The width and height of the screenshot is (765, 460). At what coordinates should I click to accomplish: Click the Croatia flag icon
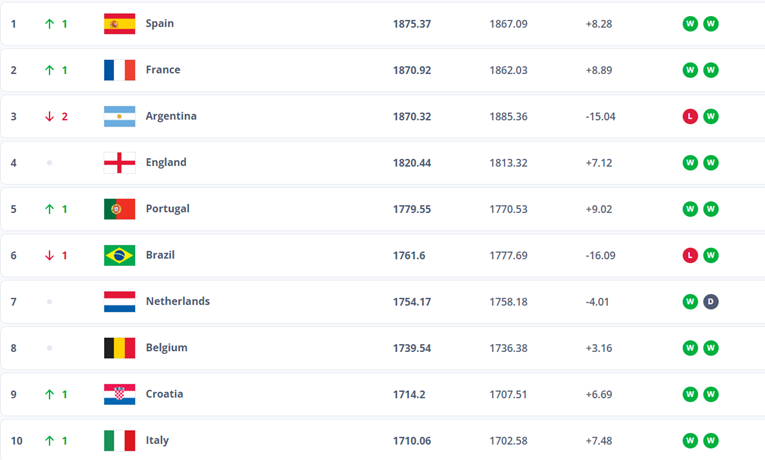119,394
